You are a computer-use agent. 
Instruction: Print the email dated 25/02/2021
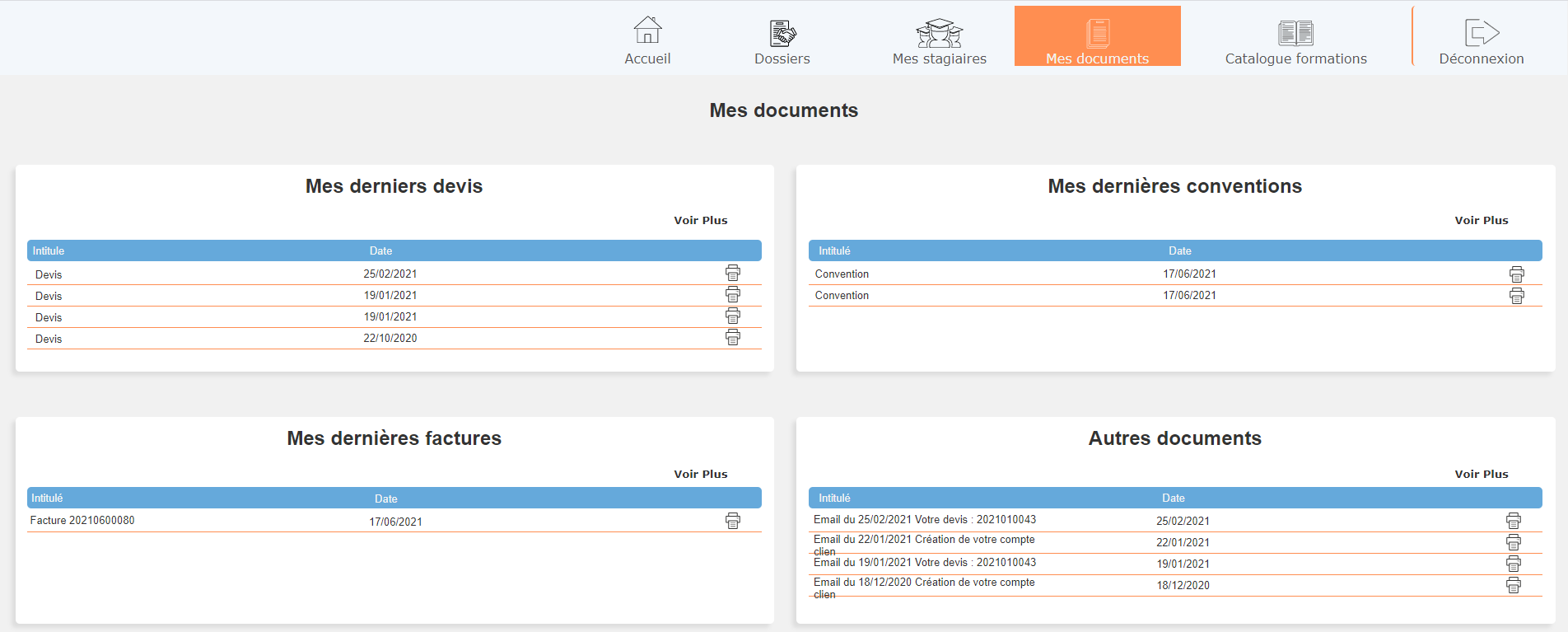pyautogui.click(x=1513, y=521)
